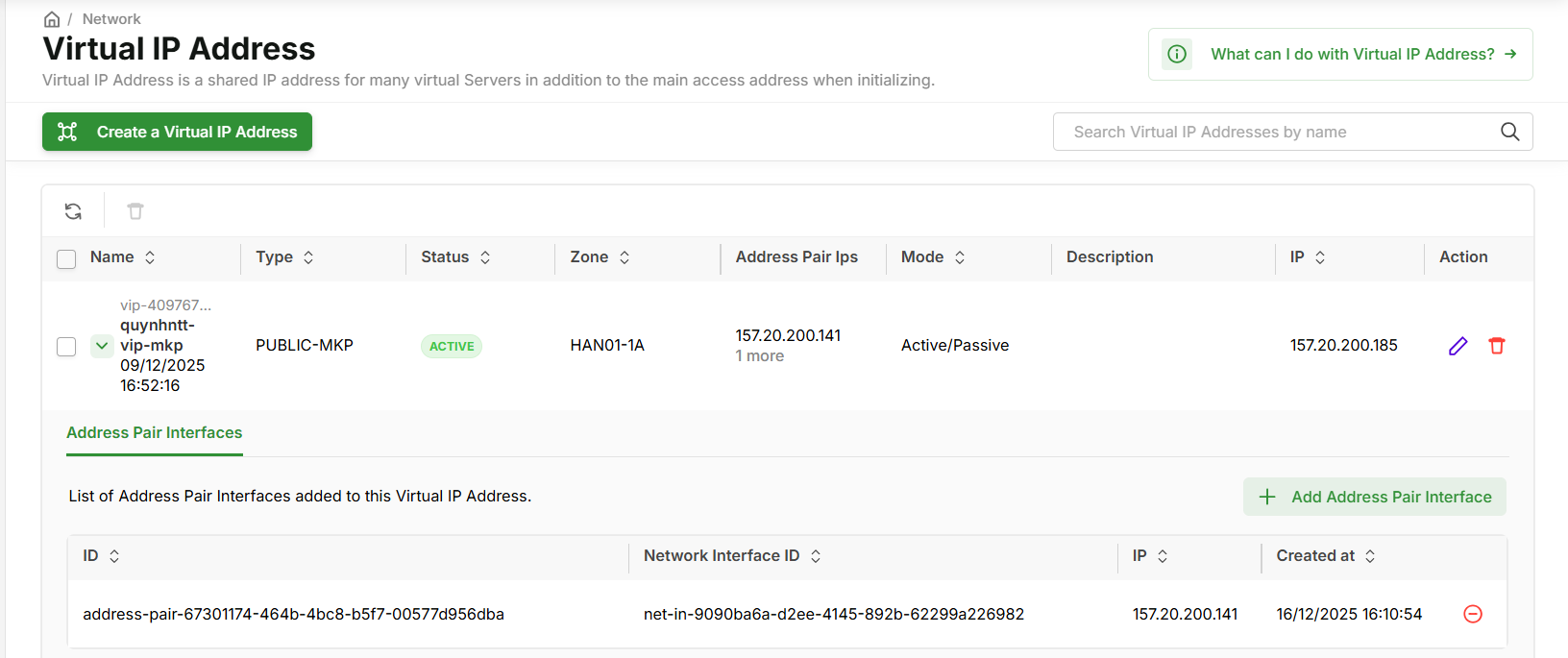Click the toolbar bulk delete trash icon
Image resolution: width=1568 pixels, height=658 pixels.
[x=135, y=211]
